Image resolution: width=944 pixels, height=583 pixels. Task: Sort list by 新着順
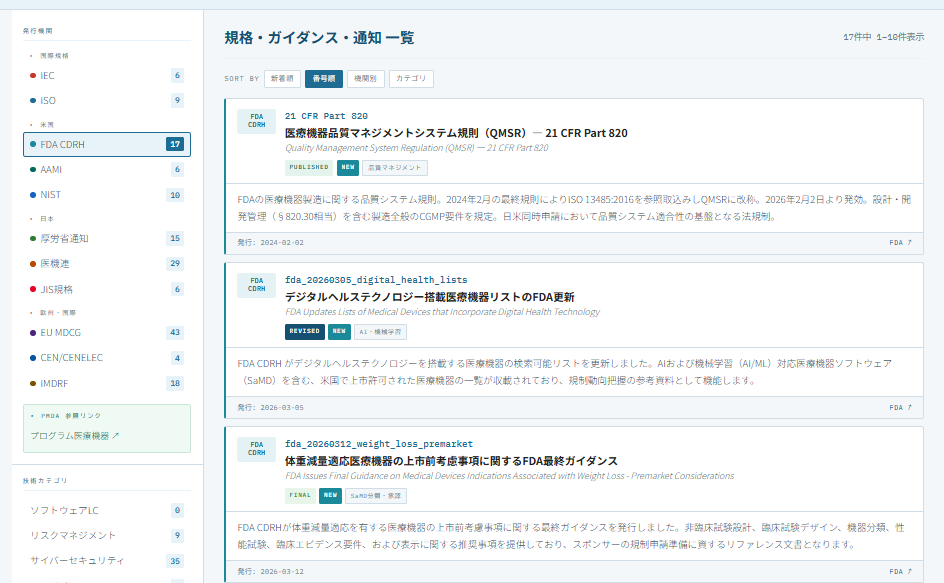point(282,79)
